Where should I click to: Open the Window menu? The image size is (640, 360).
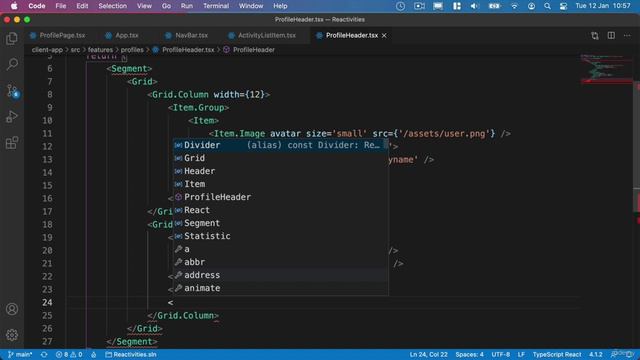coord(251,6)
